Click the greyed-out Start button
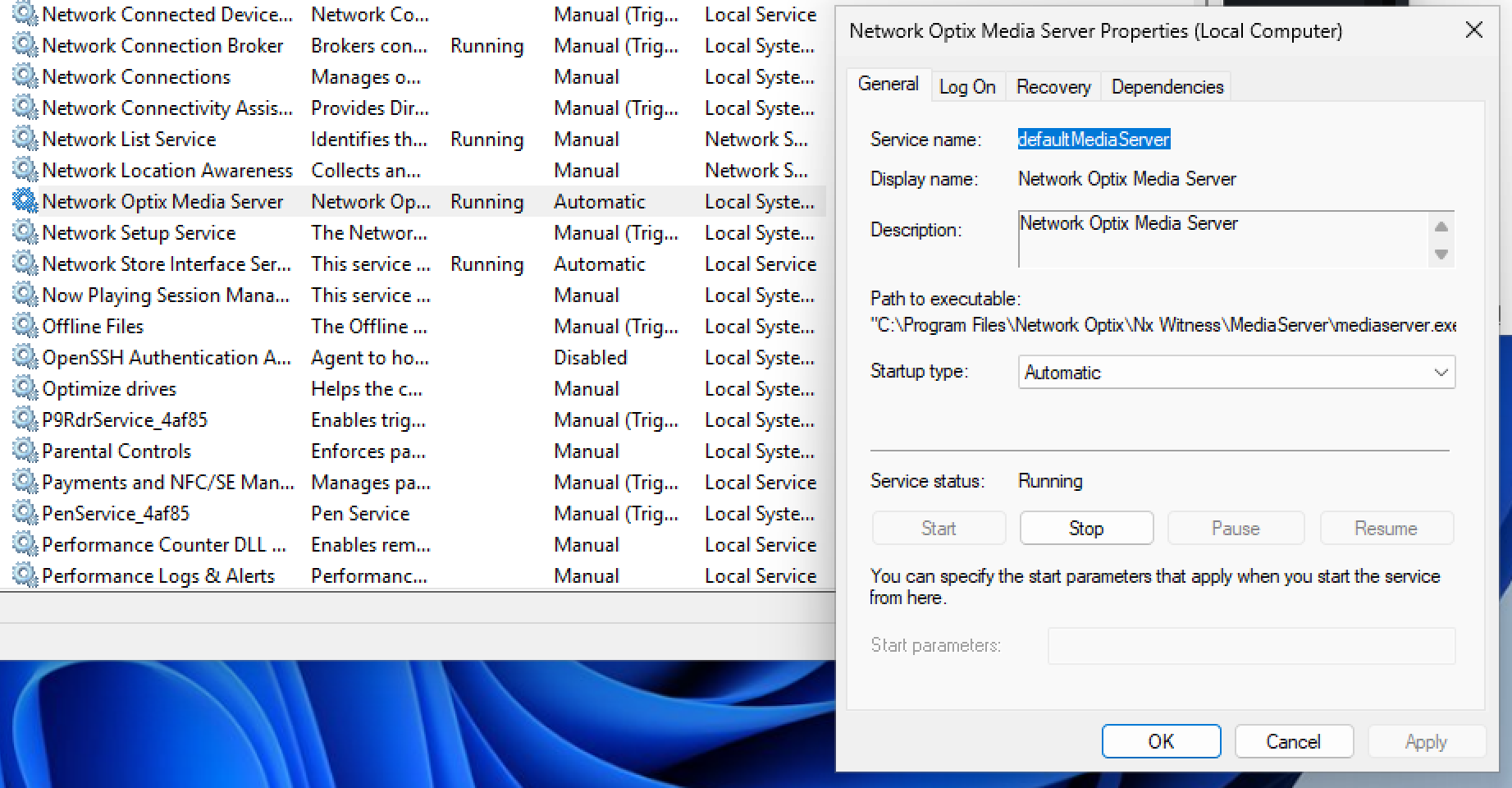This screenshot has width=1512, height=788. (x=939, y=529)
